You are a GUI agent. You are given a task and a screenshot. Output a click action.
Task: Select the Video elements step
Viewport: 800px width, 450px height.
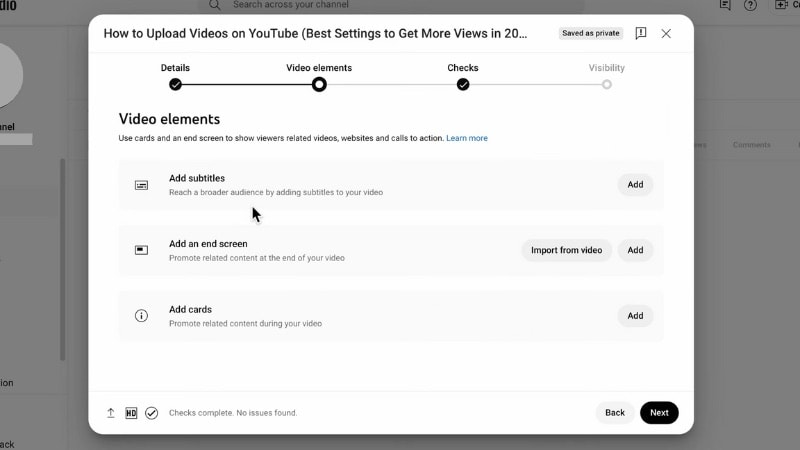(319, 68)
